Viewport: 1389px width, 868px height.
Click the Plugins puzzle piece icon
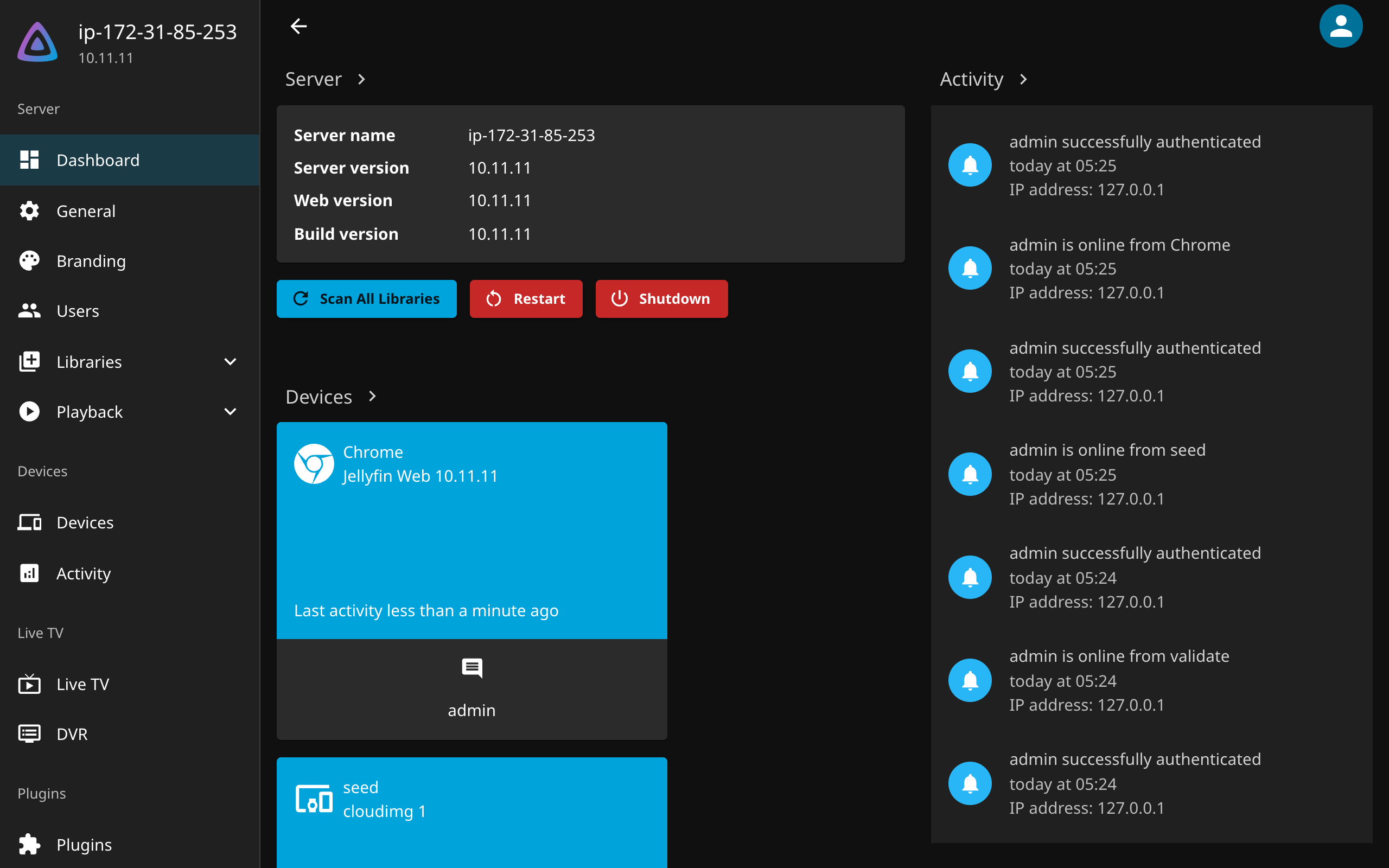pyautogui.click(x=29, y=845)
